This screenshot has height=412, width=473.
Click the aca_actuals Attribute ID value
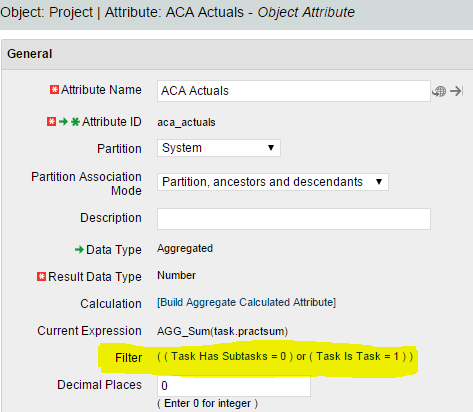tap(186, 122)
